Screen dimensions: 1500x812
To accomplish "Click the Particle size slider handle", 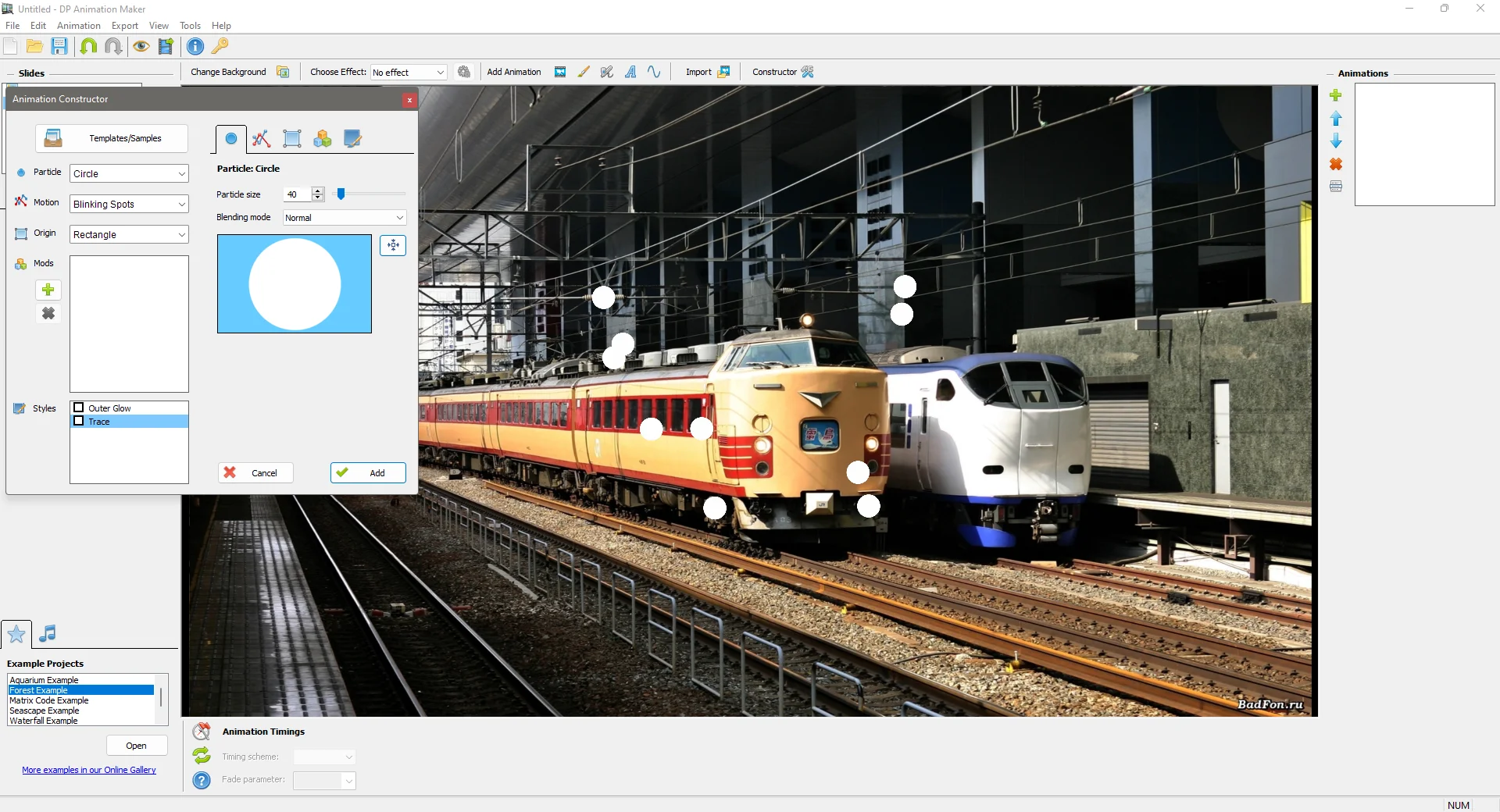I will (341, 194).
